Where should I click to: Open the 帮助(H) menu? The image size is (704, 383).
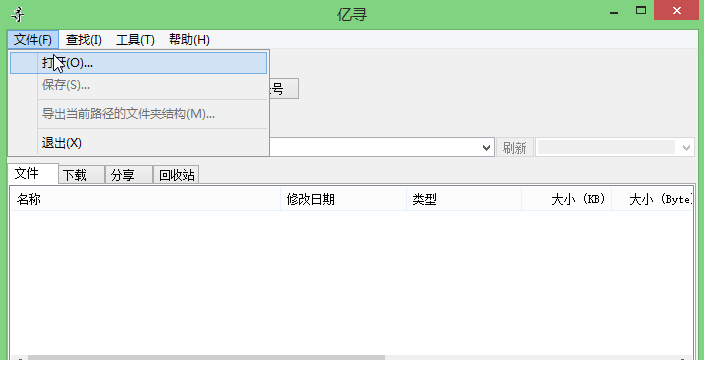coord(189,40)
